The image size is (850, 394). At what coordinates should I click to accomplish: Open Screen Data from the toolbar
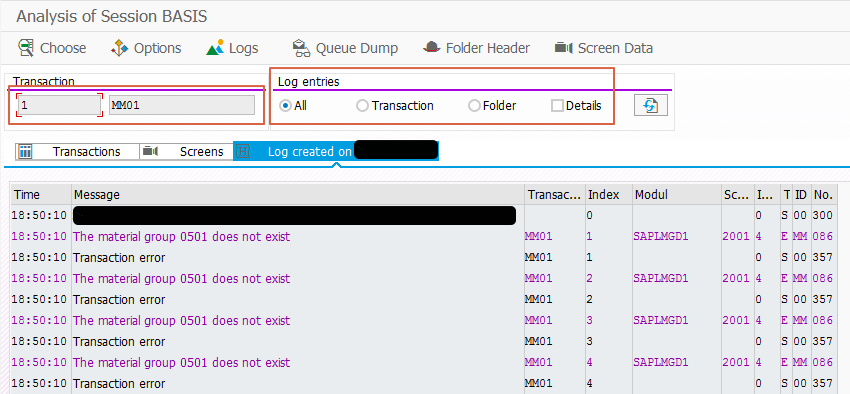[604, 48]
